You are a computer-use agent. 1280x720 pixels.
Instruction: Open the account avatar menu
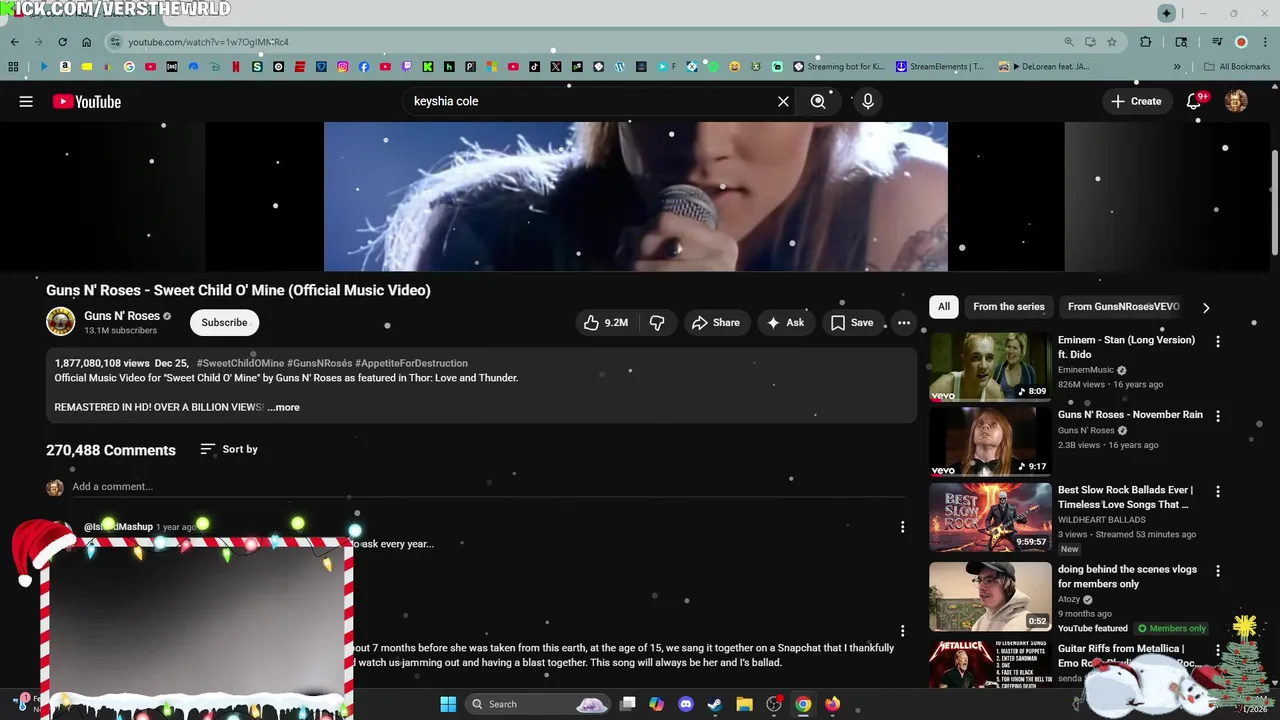pos(1236,101)
